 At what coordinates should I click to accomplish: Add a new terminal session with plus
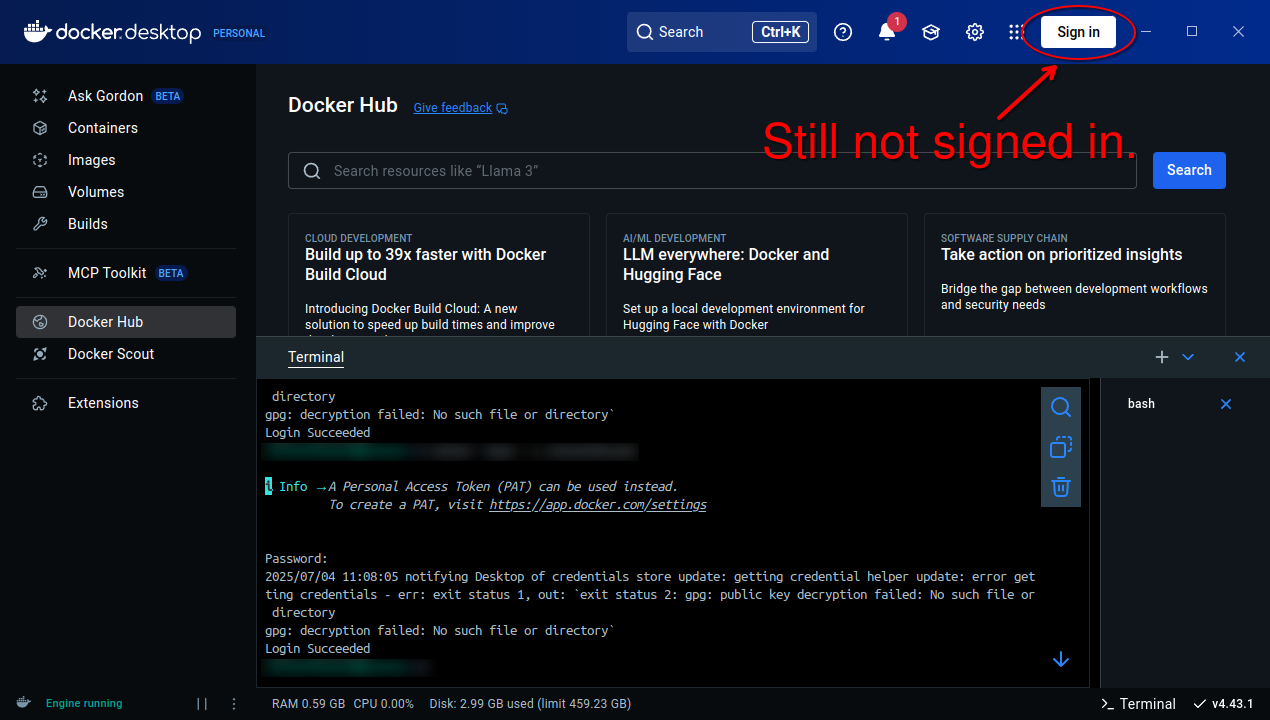click(1162, 357)
